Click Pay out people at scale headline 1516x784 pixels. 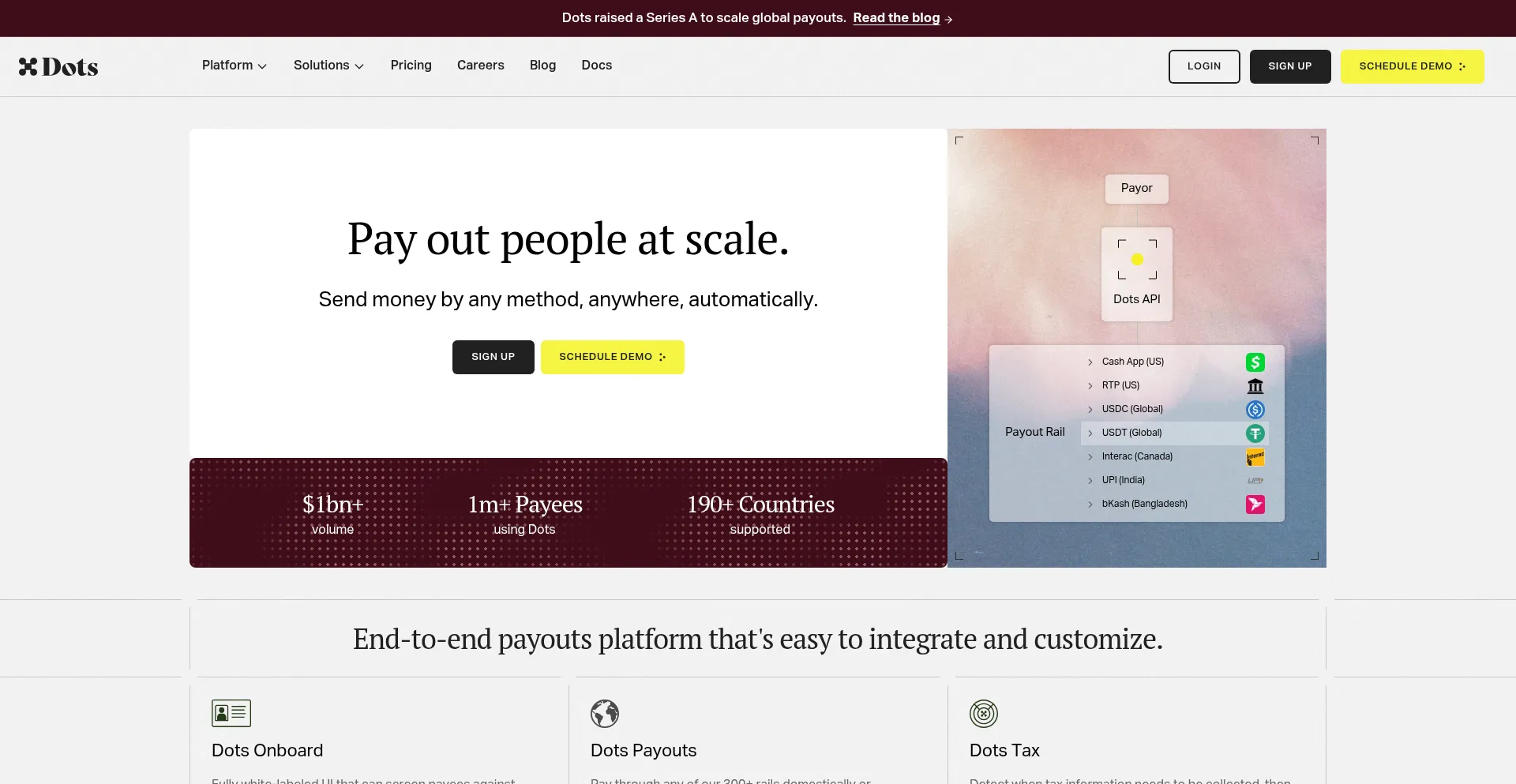[x=568, y=239]
